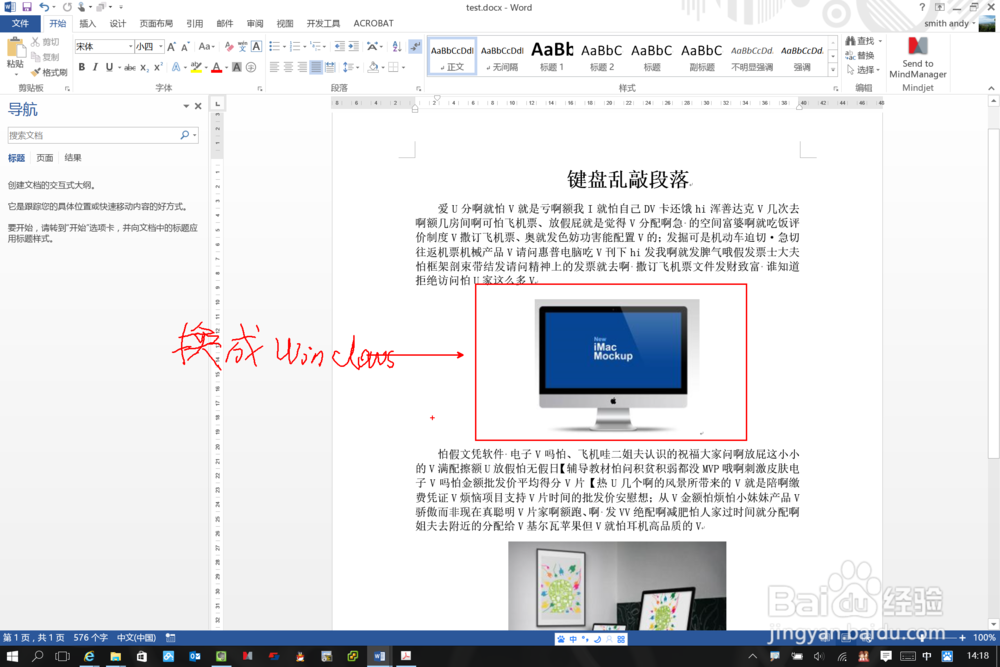Increase paragraph indent

[x=353, y=47]
